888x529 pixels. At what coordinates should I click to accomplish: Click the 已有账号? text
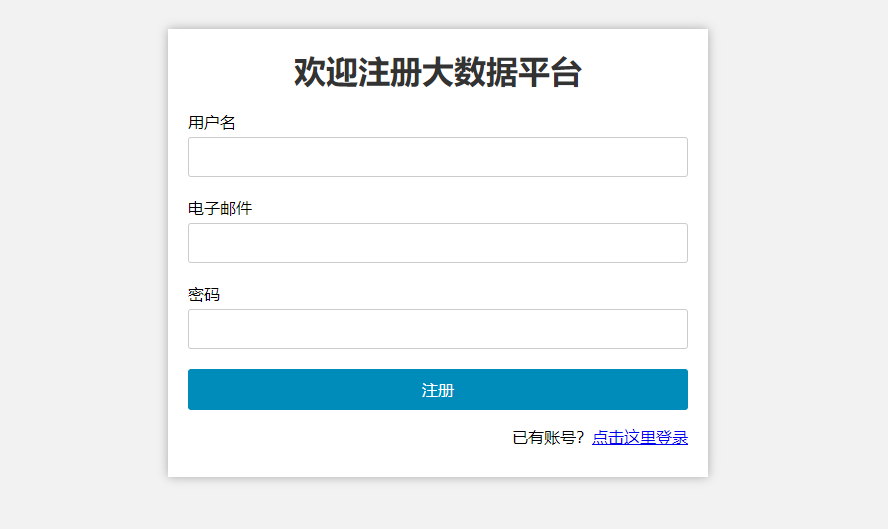[548, 437]
